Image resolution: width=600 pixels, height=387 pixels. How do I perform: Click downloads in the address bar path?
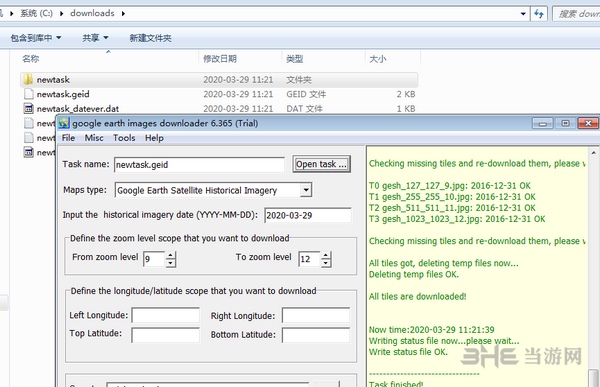point(92,13)
